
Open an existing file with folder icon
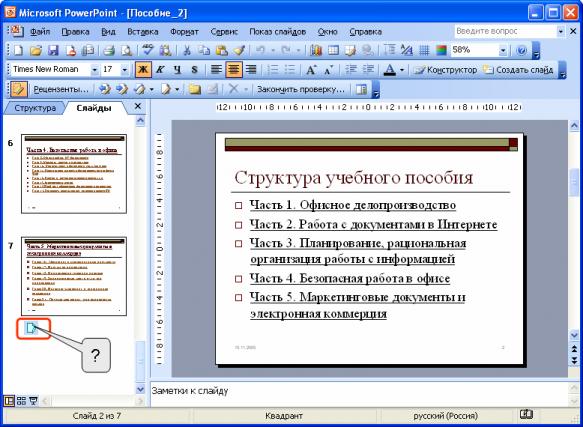pos(36,50)
